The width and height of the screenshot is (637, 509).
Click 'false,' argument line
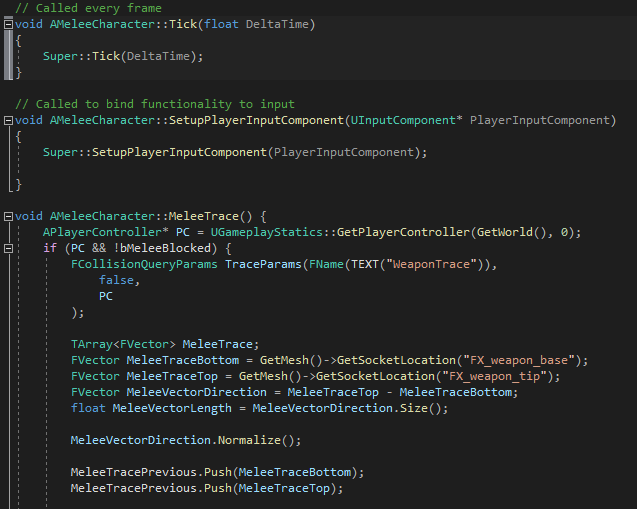tap(119, 280)
